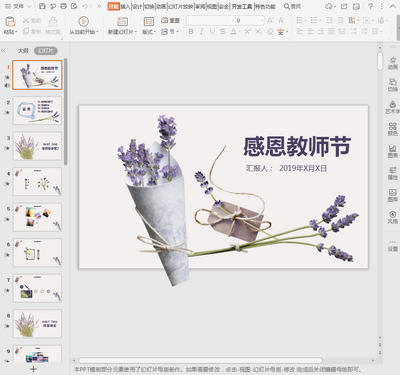Click the Undo arrow icon

pos(85,6)
